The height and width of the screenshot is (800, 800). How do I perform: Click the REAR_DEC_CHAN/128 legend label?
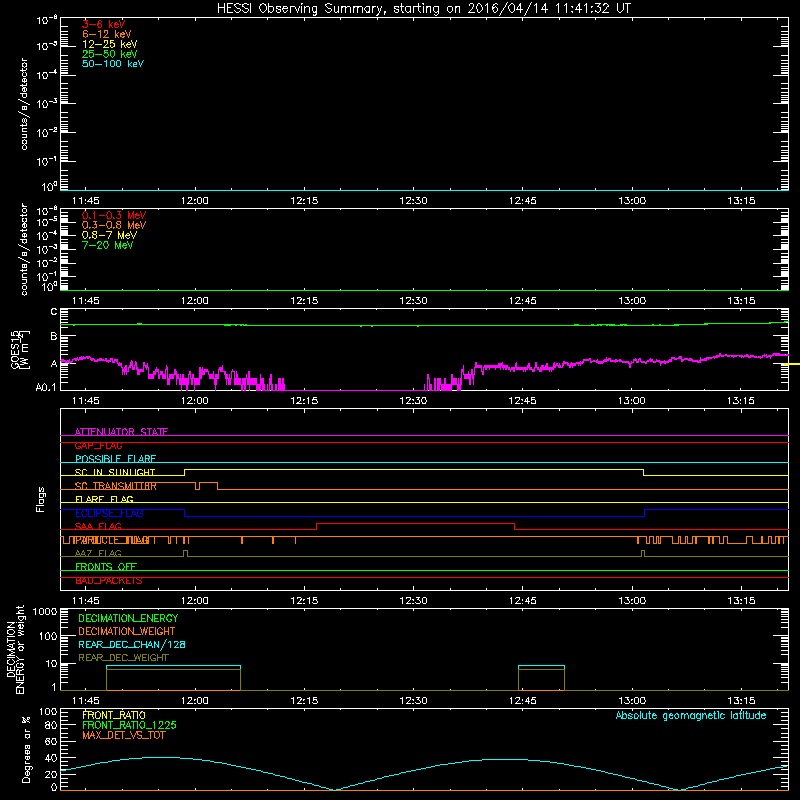132,644
